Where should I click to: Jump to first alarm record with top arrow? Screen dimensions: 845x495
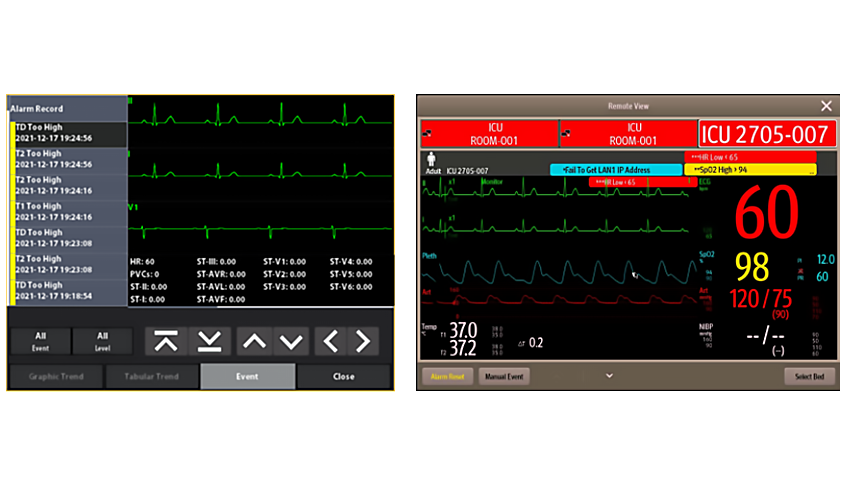166,341
